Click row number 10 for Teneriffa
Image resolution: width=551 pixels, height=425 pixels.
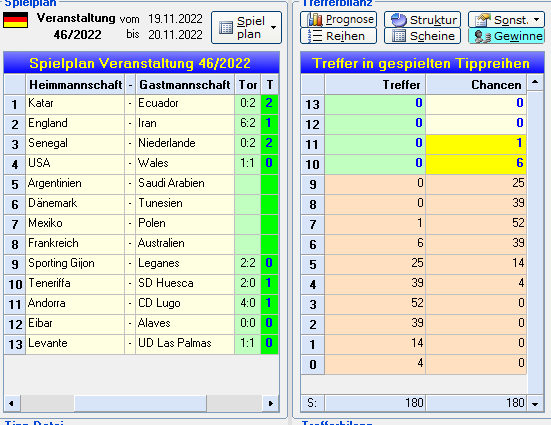(x=15, y=284)
